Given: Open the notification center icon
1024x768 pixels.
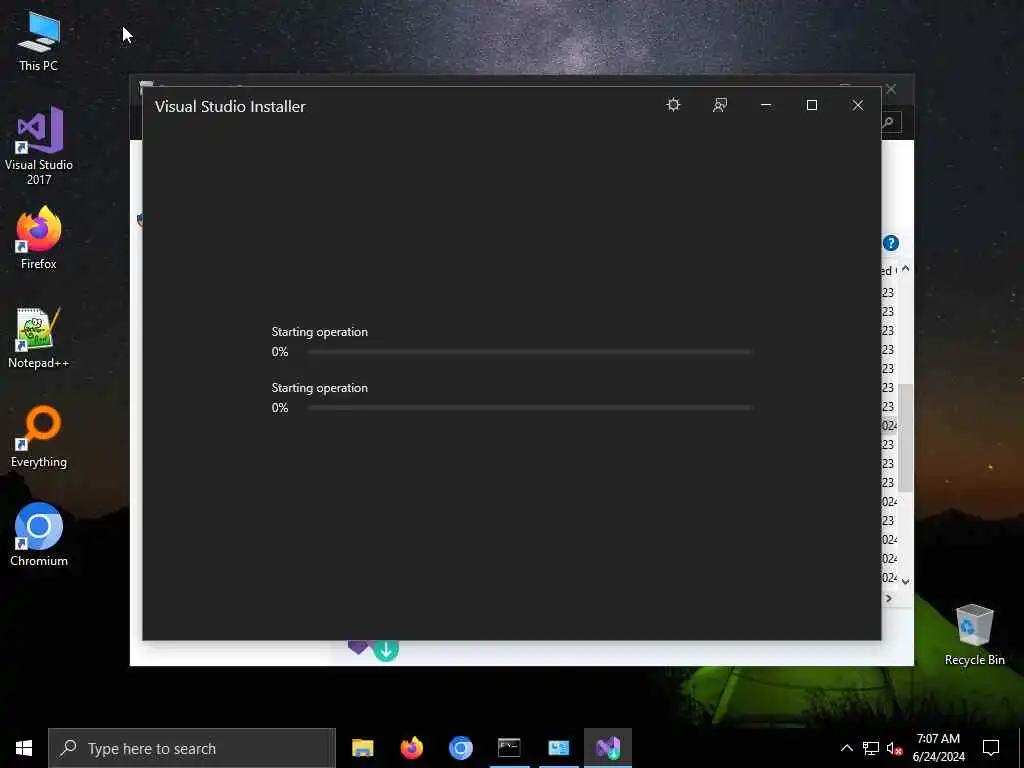Looking at the screenshot, I should tap(991, 748).
